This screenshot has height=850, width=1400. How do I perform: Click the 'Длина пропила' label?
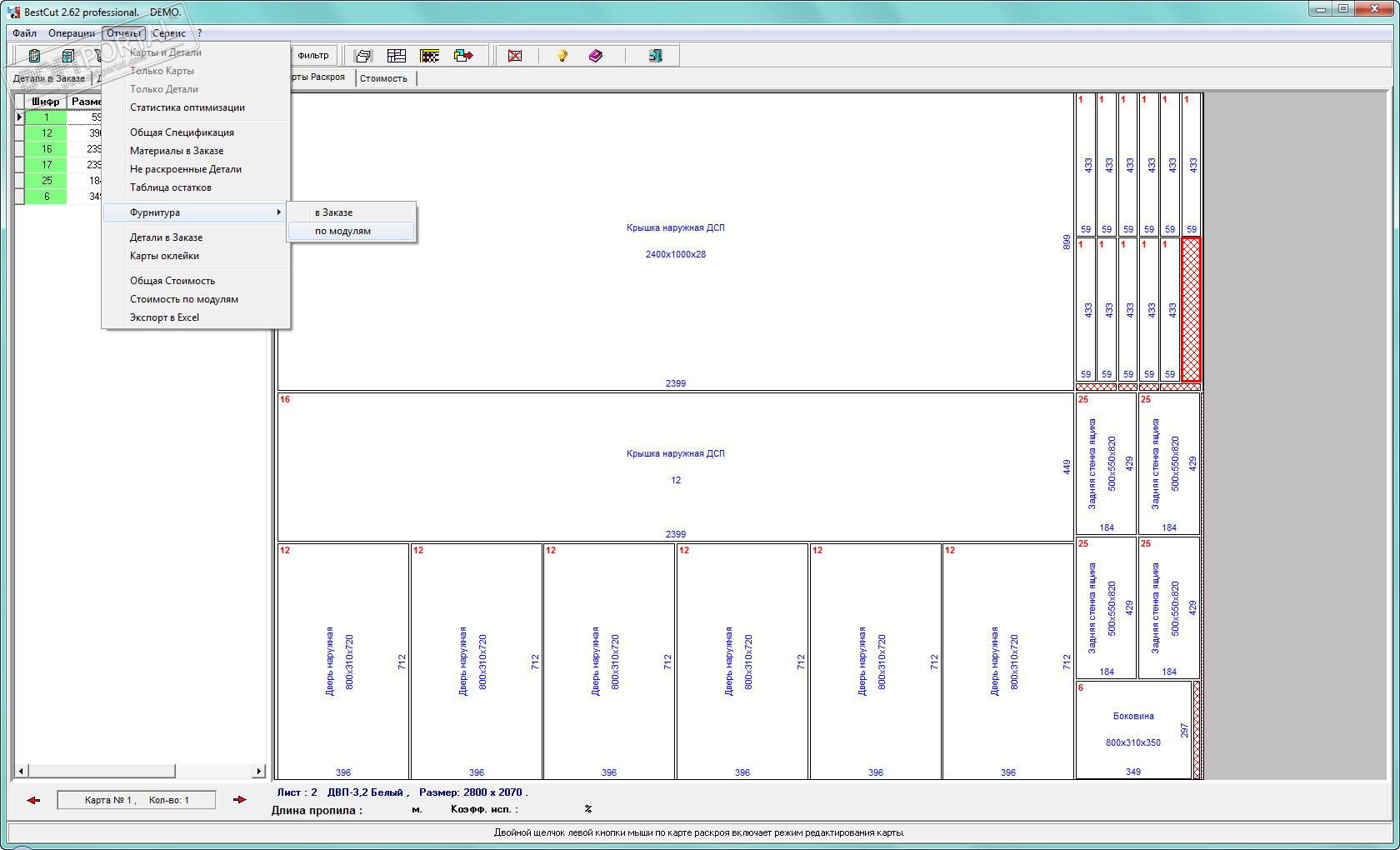(x=317, y=810)
